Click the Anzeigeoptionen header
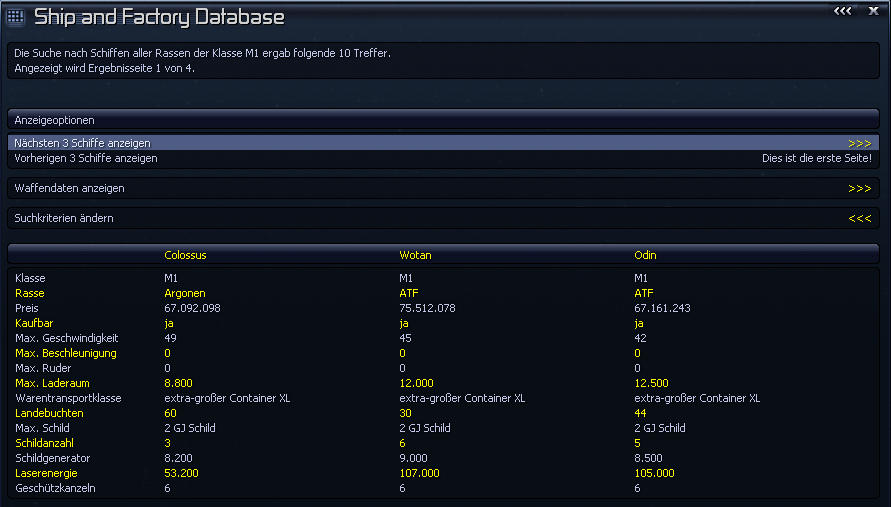 [x=443, y=120]
